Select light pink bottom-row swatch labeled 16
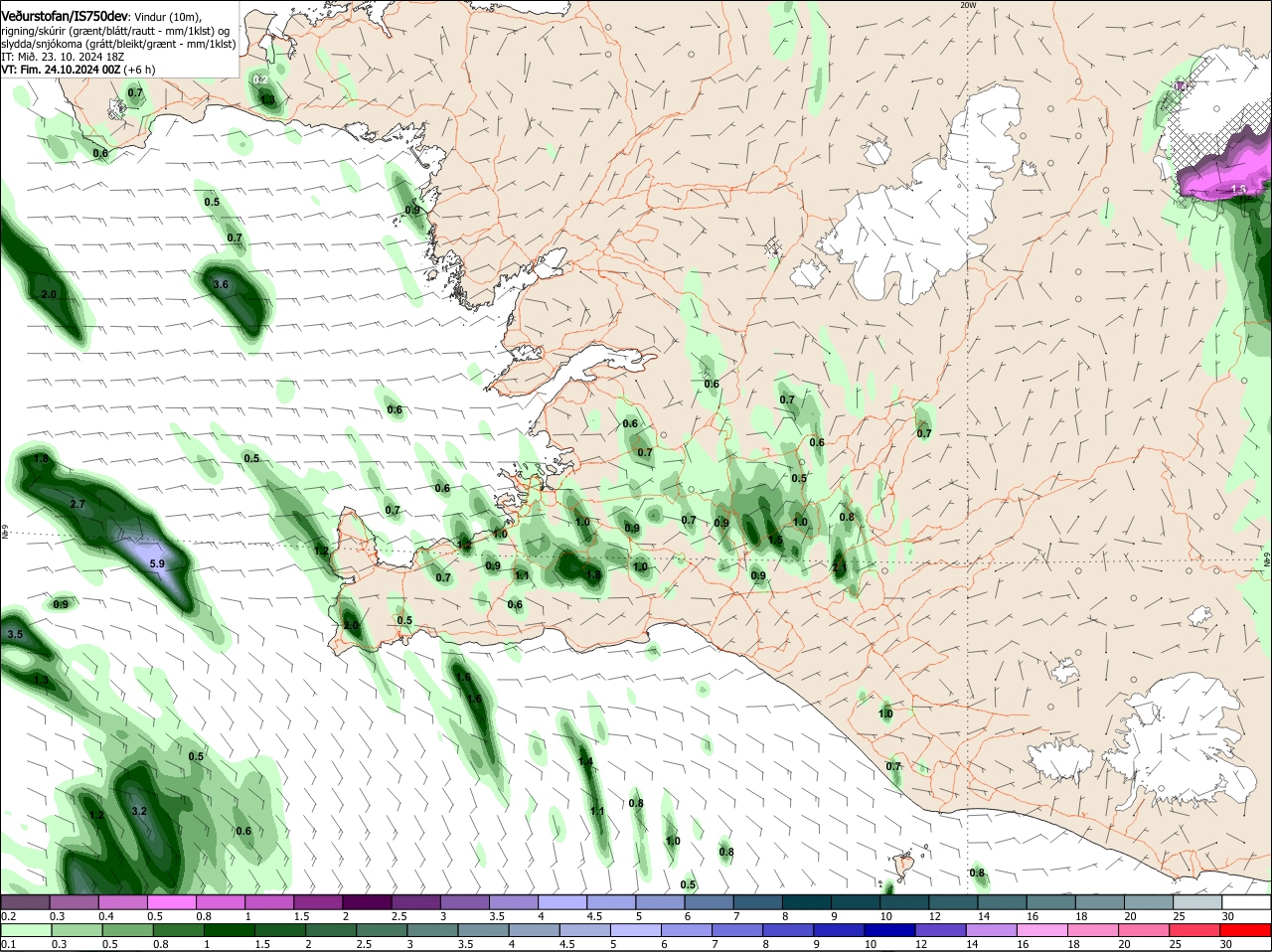 1044,930
